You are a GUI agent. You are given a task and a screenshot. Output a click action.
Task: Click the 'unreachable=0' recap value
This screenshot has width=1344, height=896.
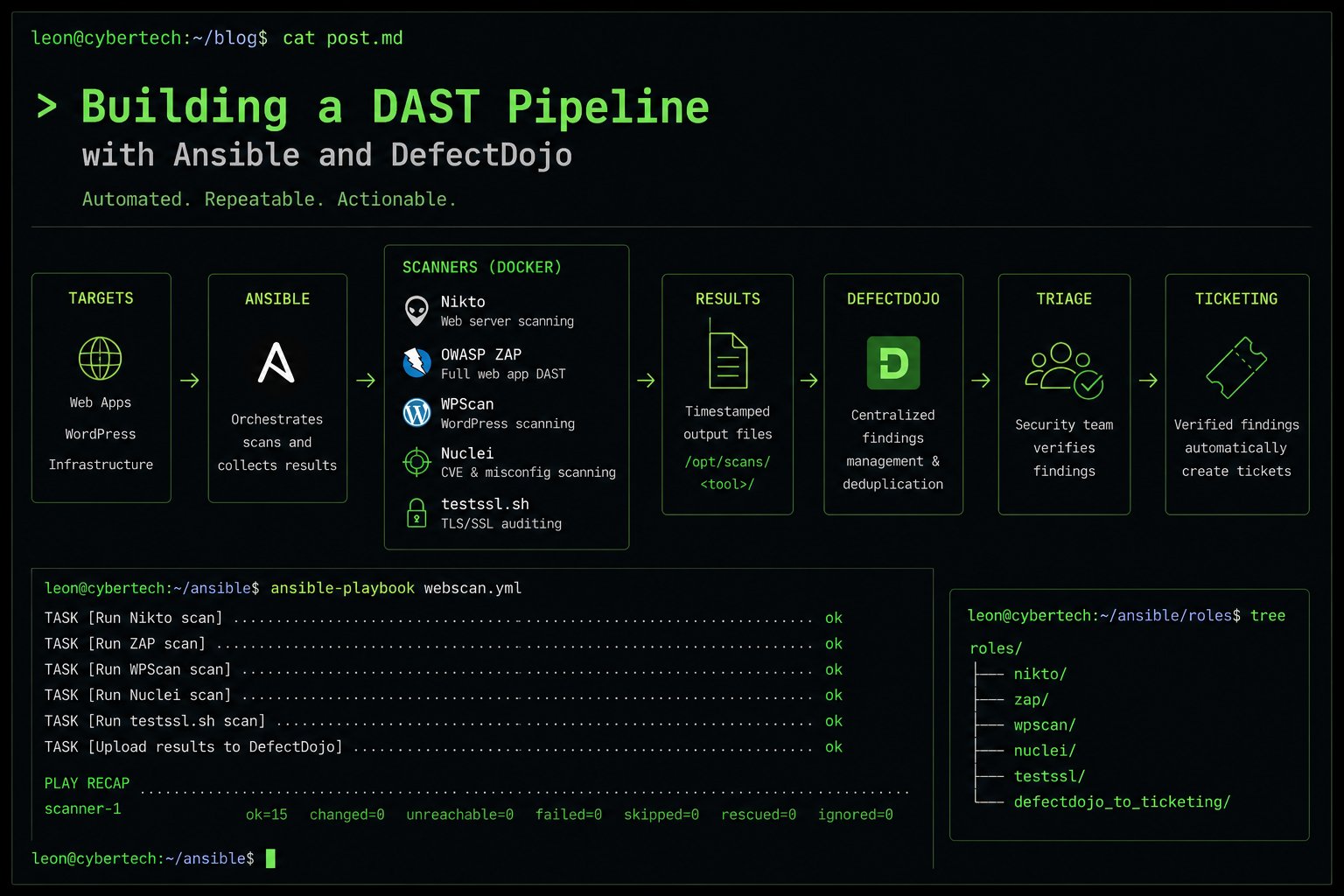[460, 815]
